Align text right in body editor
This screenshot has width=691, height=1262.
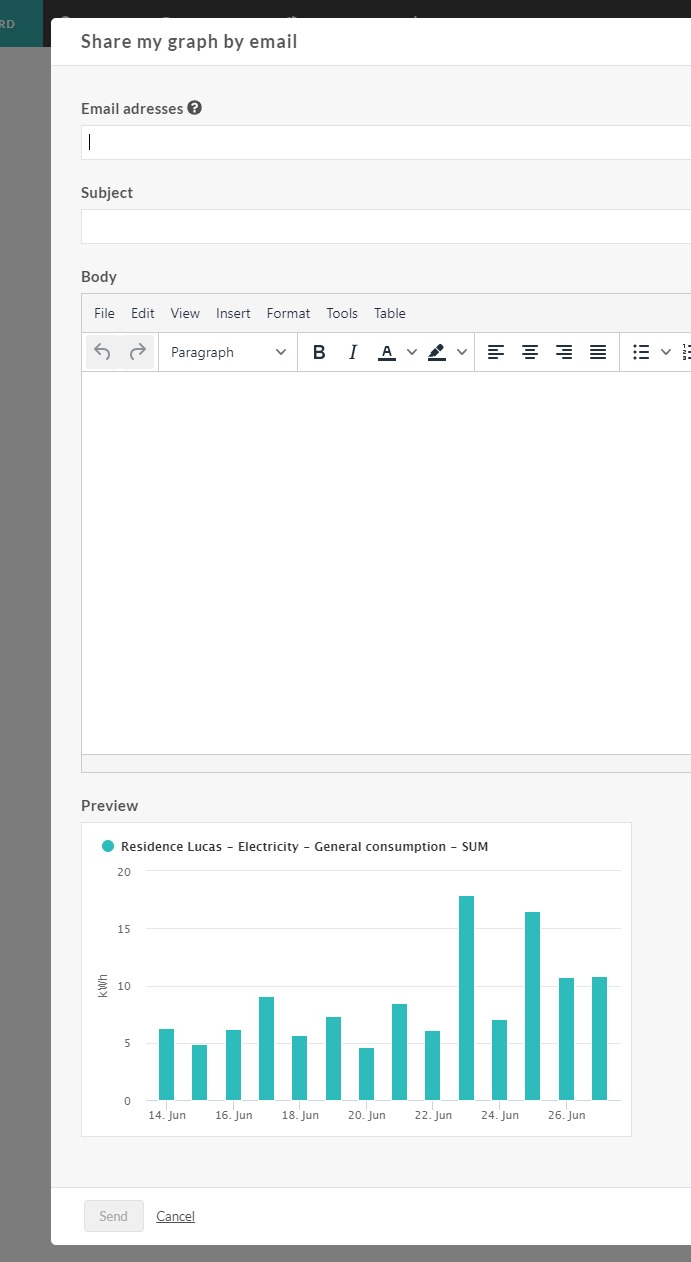point(564,352)
